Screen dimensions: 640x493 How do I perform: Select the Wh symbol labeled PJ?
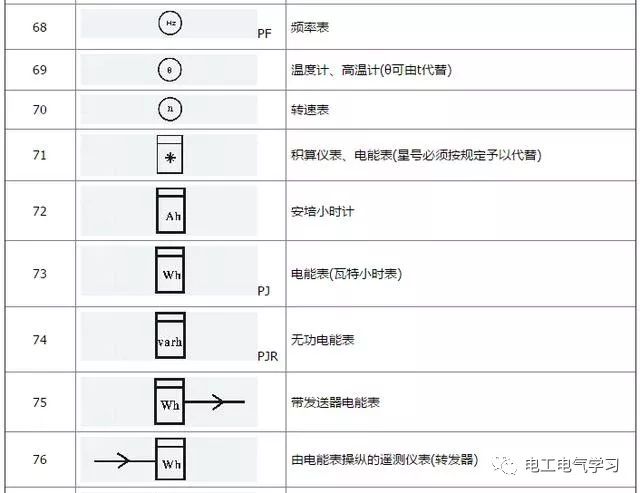[x=170, y=271]
